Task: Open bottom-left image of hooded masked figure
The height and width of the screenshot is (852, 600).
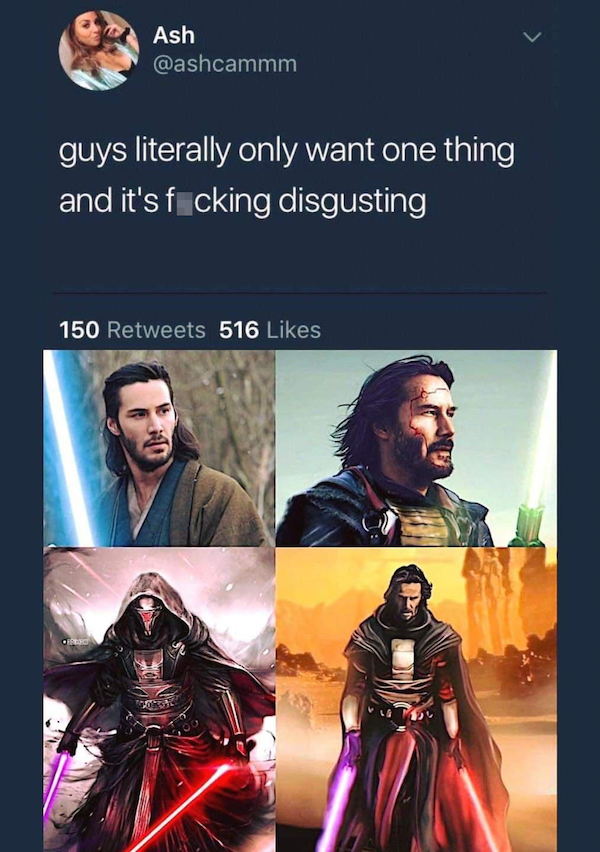Action: 159,700
